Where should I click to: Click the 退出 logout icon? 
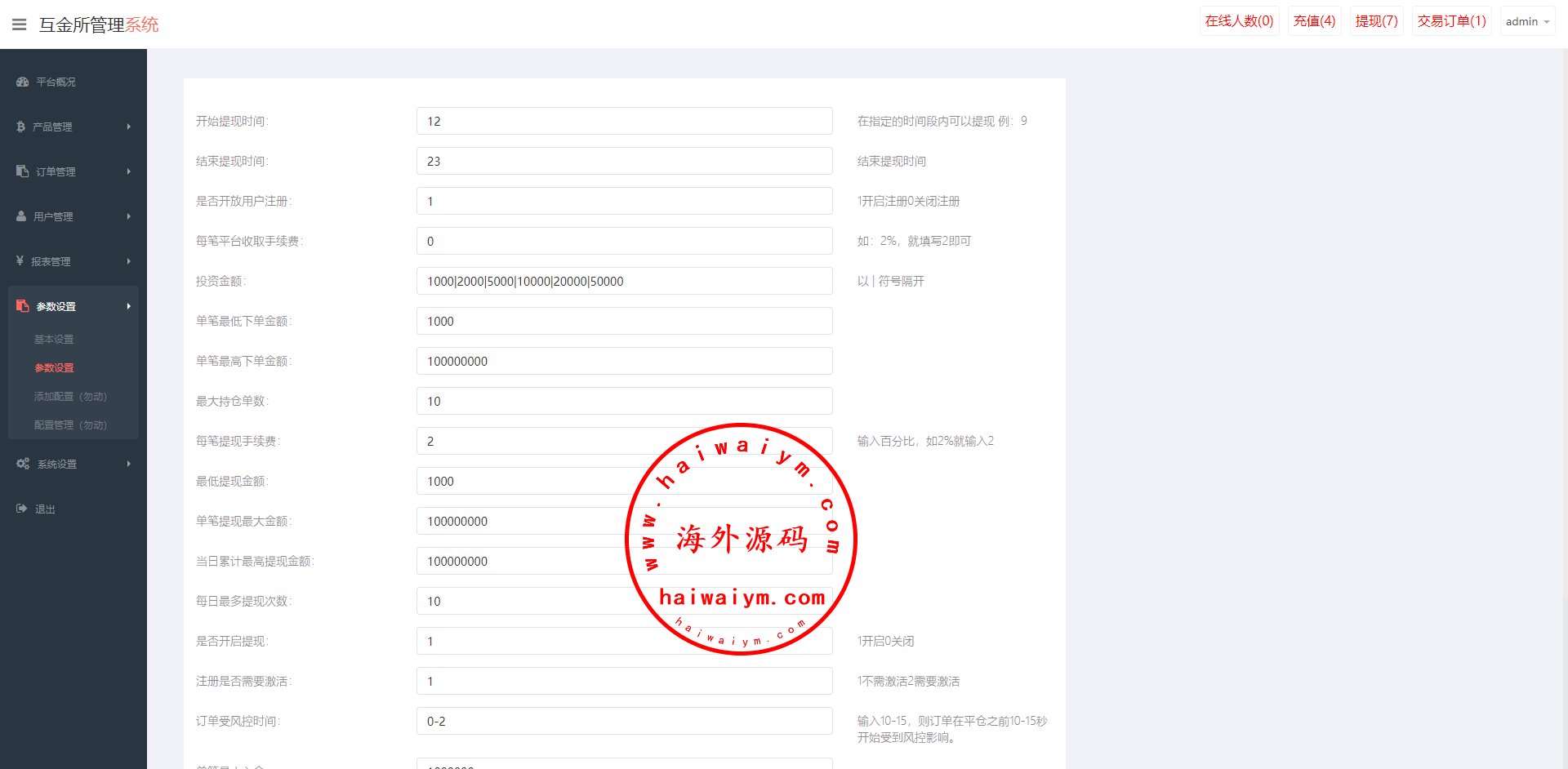tap(21, 509)
